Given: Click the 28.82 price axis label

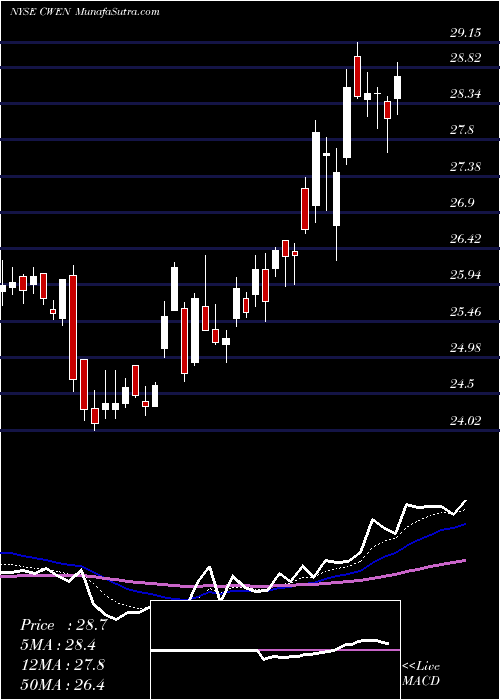Looking at the screenshot, I should 466,58.
